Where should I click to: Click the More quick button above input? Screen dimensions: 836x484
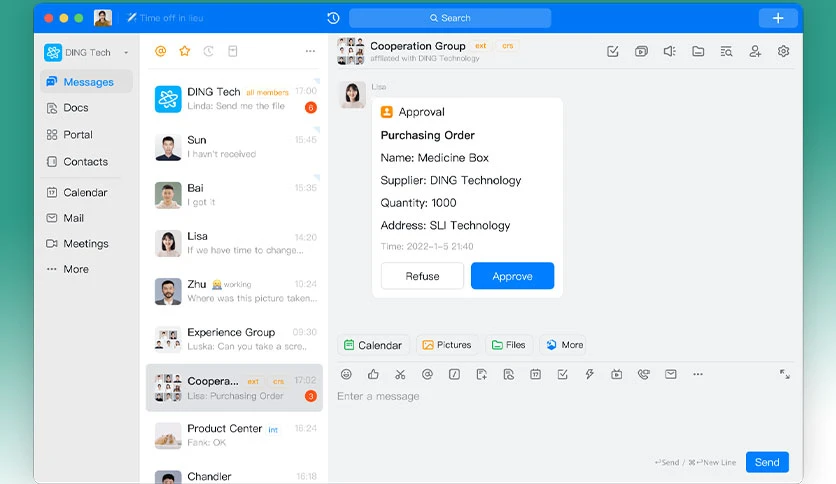click(565, 345)
